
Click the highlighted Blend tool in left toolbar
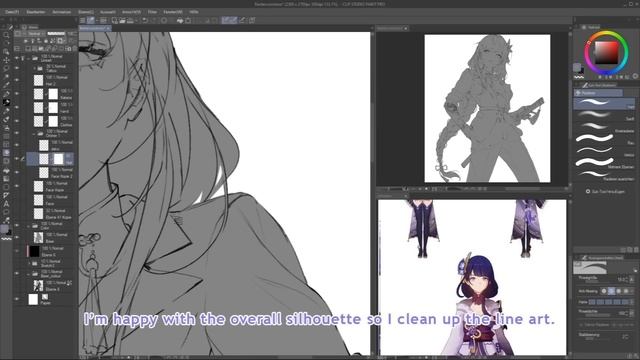[6, 152]
